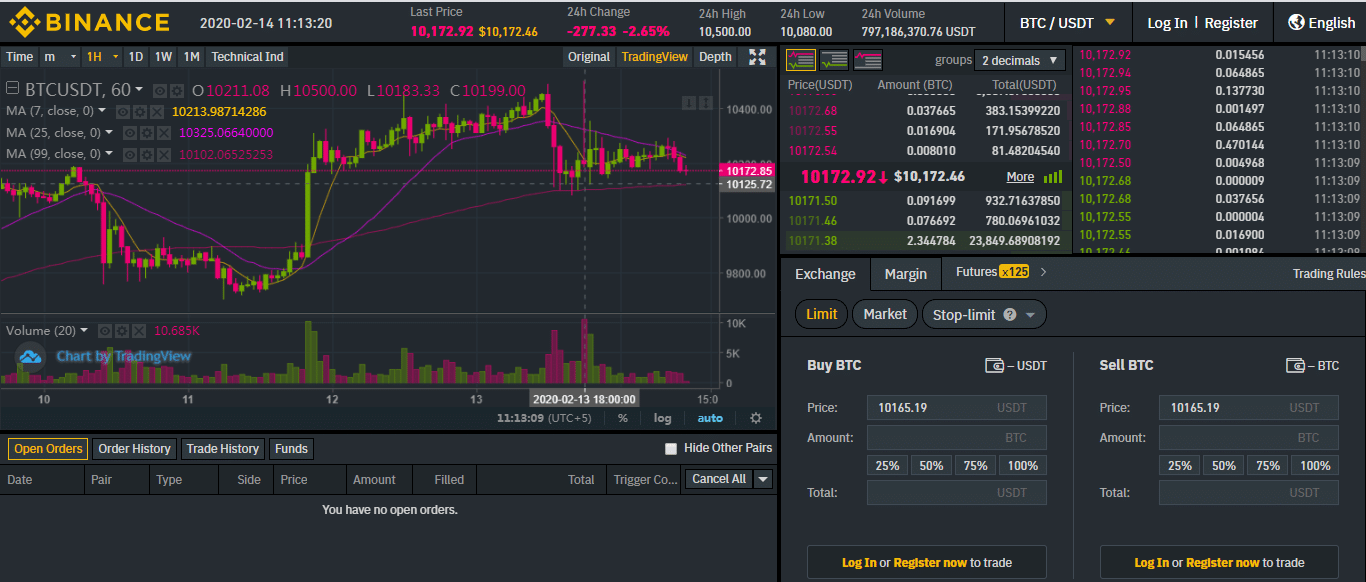Switch to the Margin tab

tap(906, 274)
